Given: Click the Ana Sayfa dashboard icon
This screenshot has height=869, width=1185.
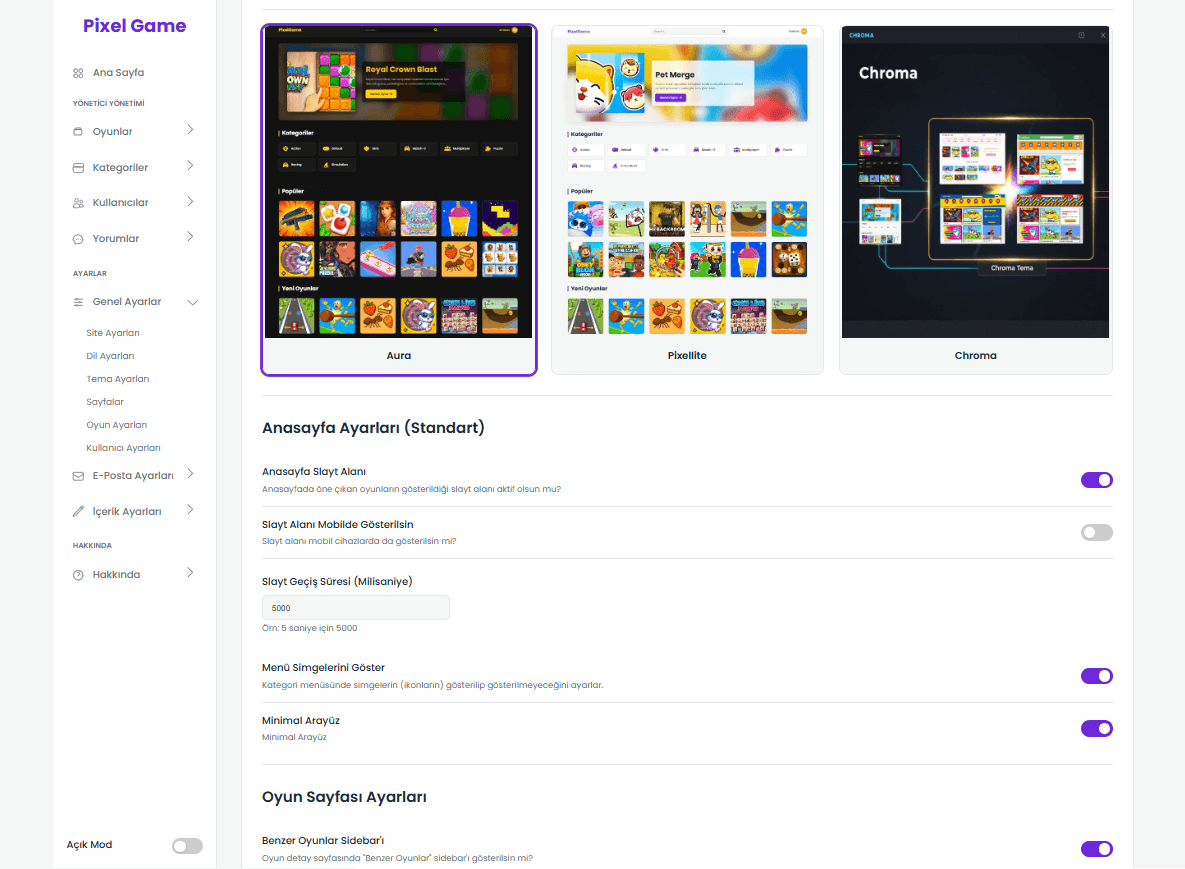Looking at the screenshot, I should click(78, 73).
